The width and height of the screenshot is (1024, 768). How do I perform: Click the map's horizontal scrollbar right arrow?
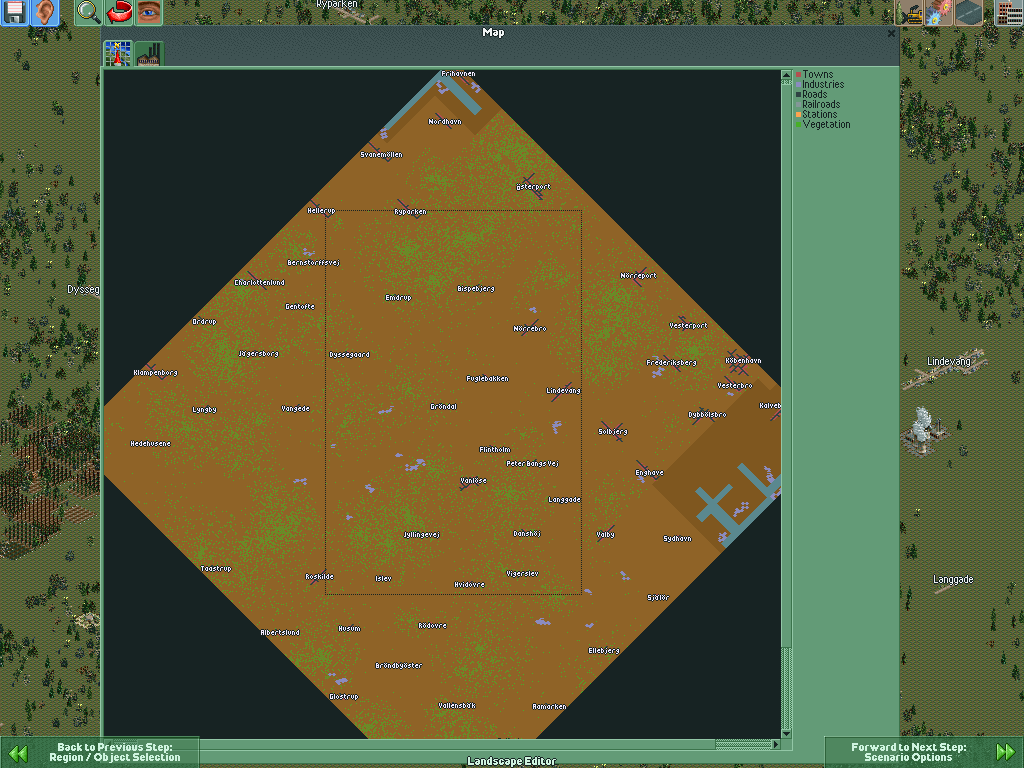tap(776, 744)
